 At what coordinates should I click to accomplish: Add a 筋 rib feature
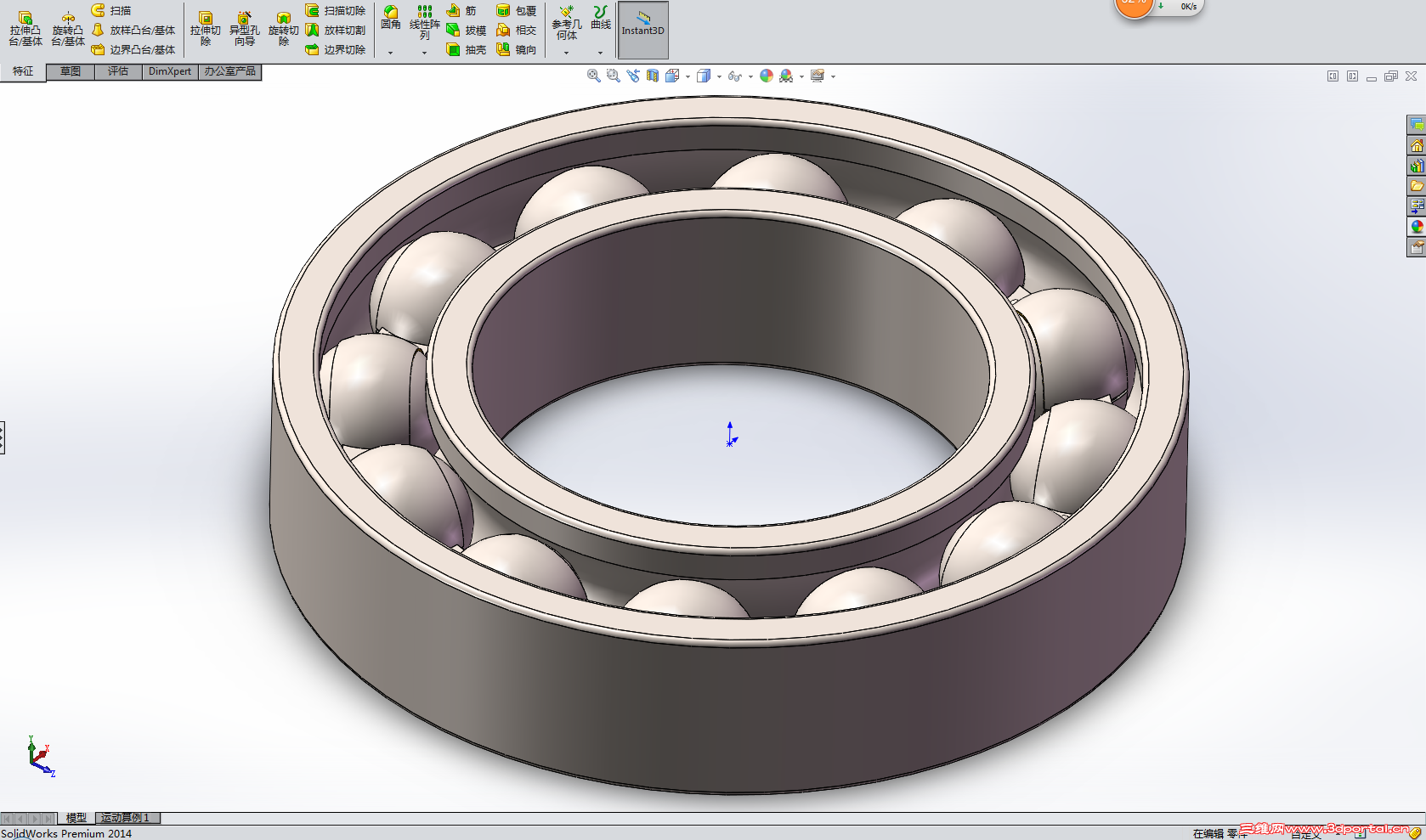pos(461,10)
